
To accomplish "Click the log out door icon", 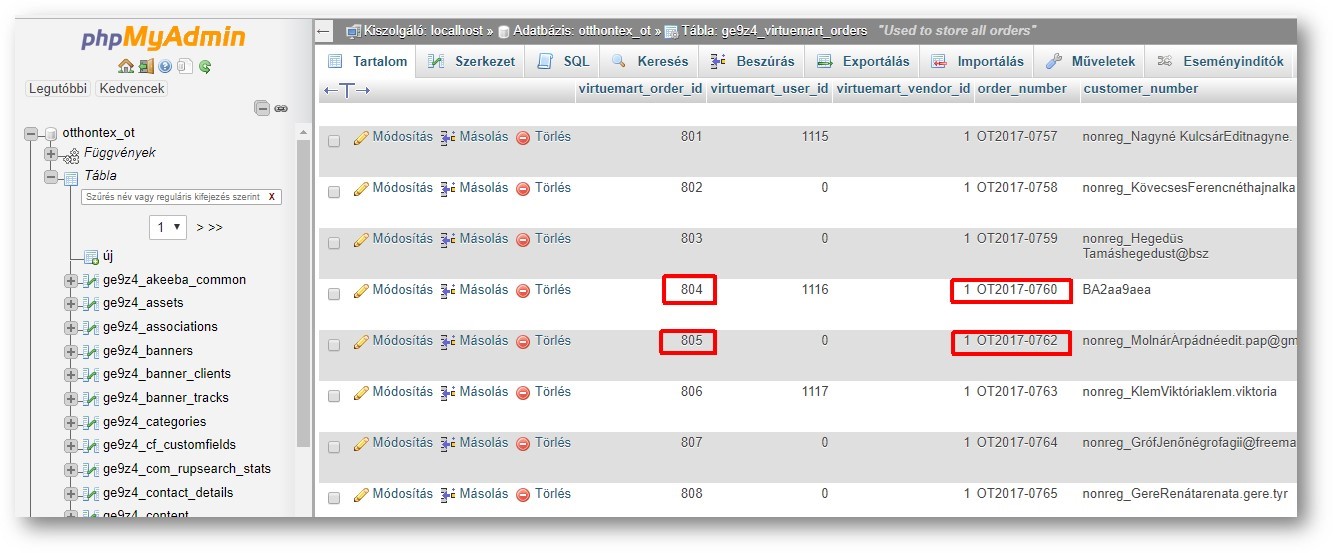I will pyautogui.click(x=146, y=67).
